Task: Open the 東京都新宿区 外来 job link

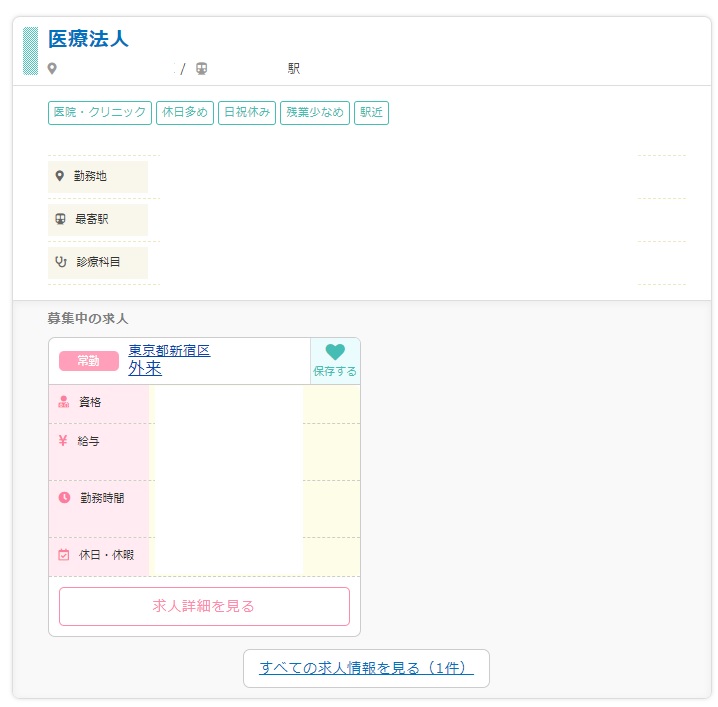Action: (168, 360)
